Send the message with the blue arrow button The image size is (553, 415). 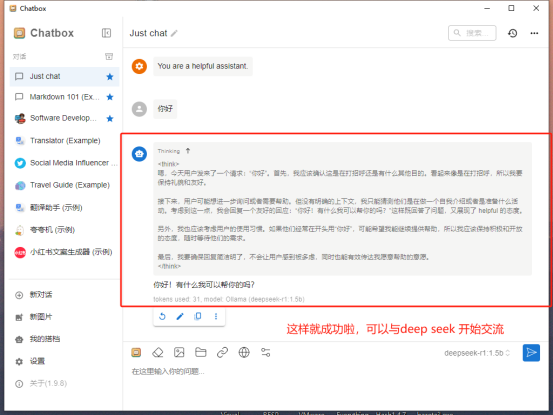pyautogui.click(x=531, y=353)
